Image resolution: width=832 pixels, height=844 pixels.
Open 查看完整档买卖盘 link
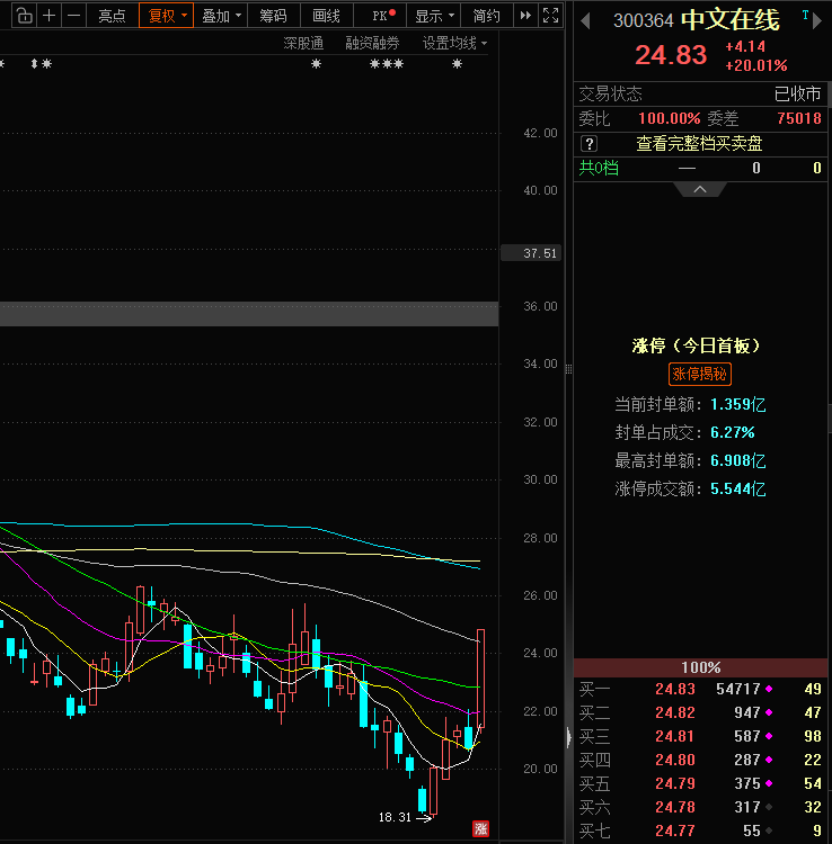click(699, 144)
